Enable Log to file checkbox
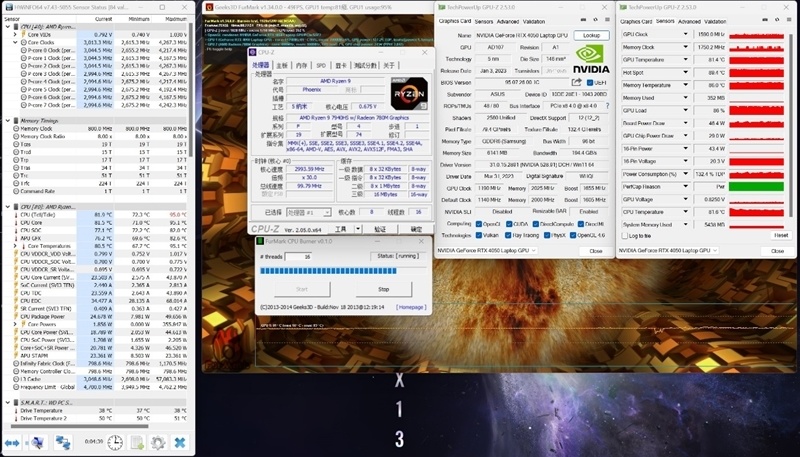 click(624, 236)
